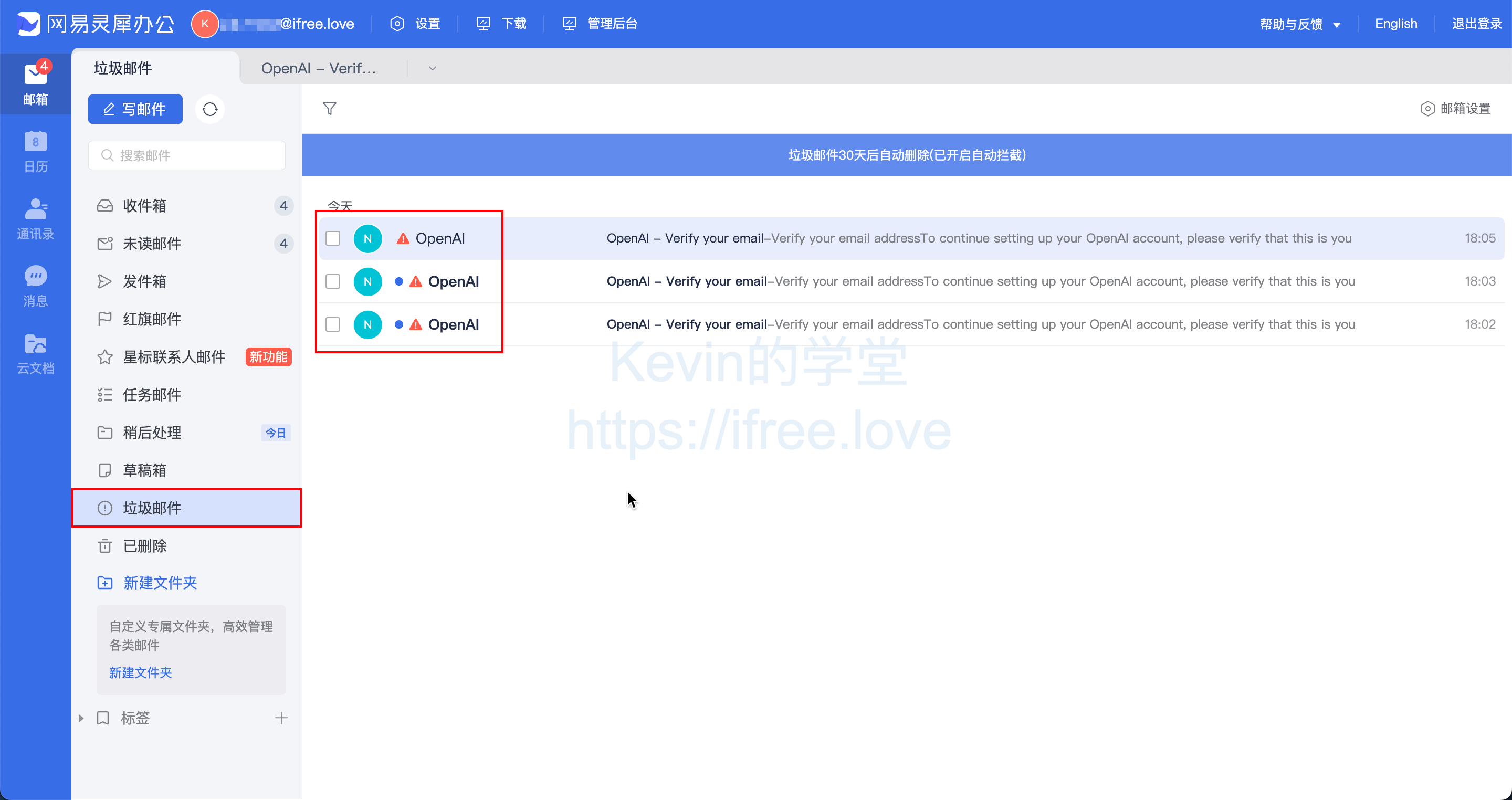Viewport: 1512px width, 800px height.
Task: Select the 18:03 OpenAI email checkbox
Action: 333,282
